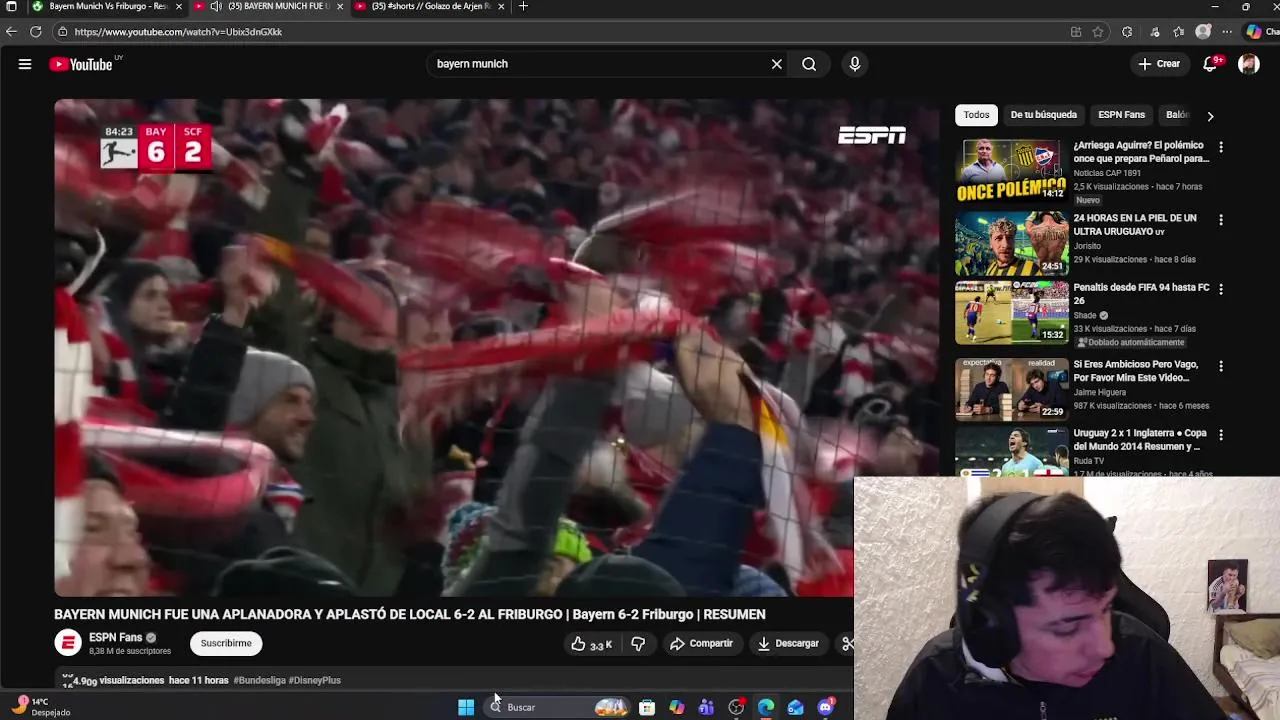Screen dimensions: 1280x720
Task: Open the weather widget showing 14°C
Action: point(42,707)
